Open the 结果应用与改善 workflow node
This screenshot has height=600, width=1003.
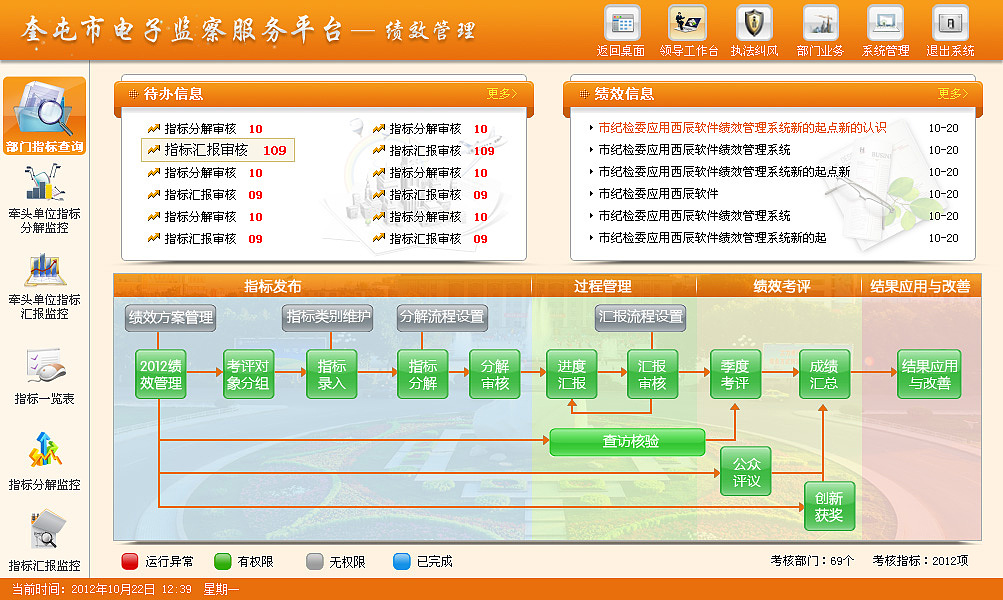point(929,374)
